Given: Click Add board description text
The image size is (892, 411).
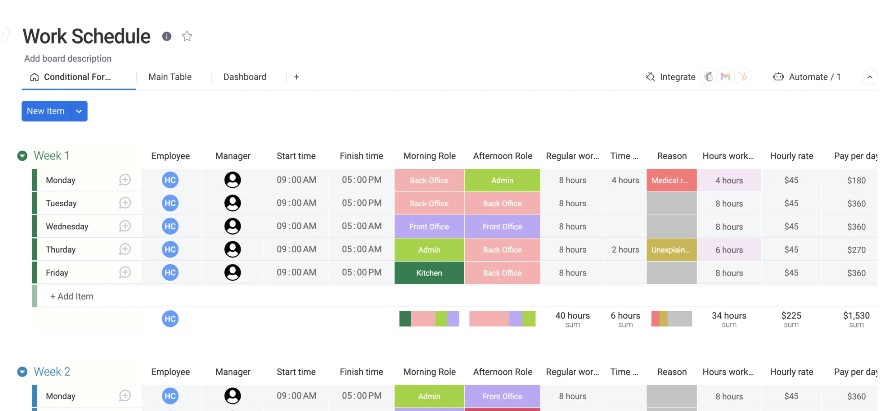Looking at the screenshot, I should 68,59.
